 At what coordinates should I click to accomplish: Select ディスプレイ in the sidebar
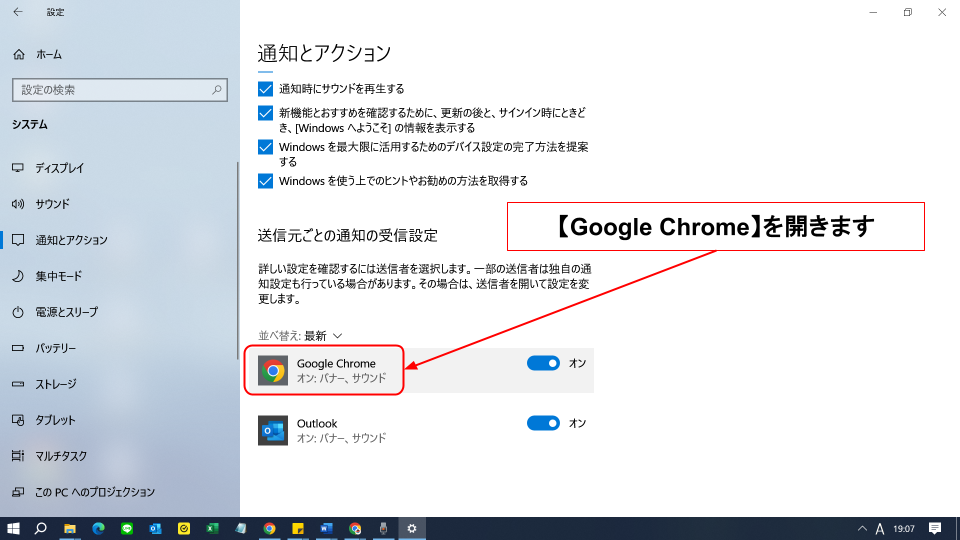pos(59,168)
